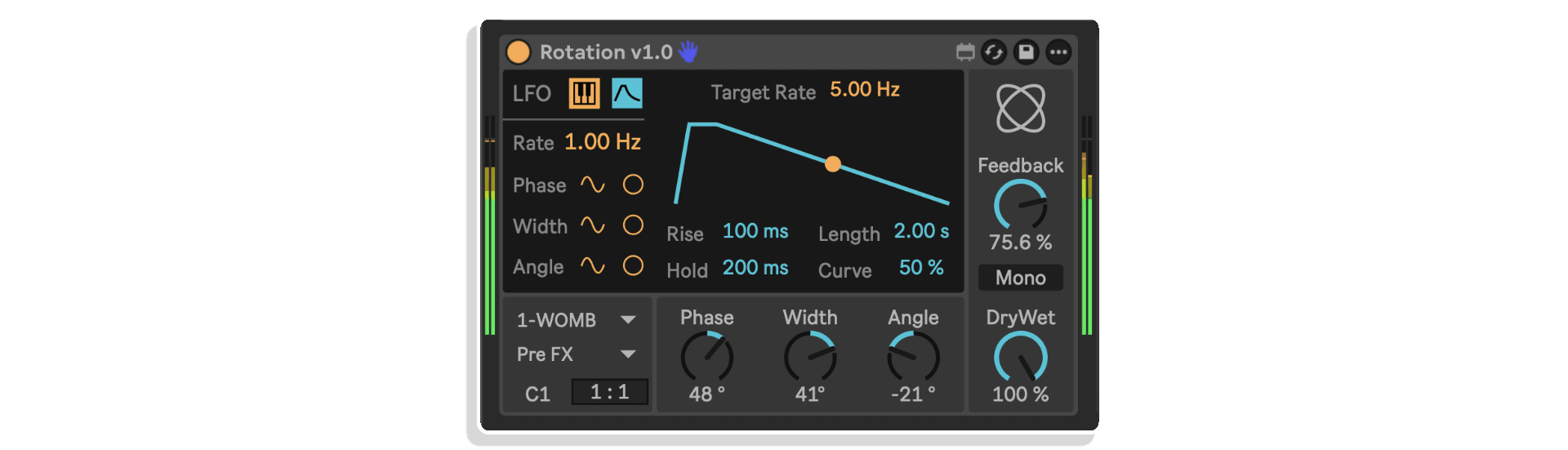Screen dimensions: 1568x450
Task: Click the Target Rate 5.00 Hz value
Action: click(864, 89)
